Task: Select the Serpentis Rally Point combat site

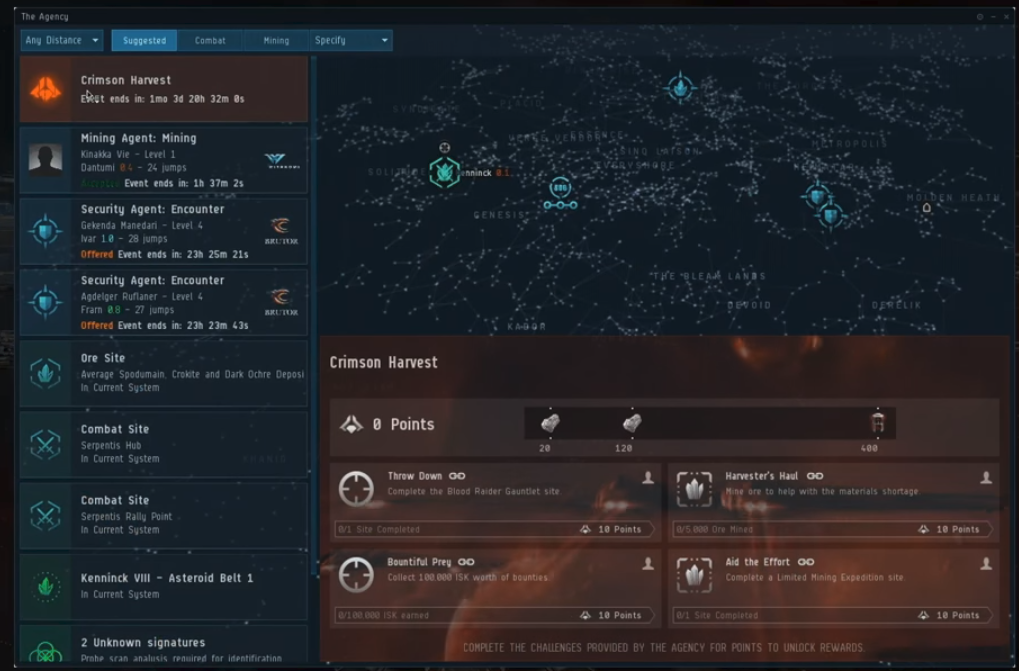Action: pos(163,516)
